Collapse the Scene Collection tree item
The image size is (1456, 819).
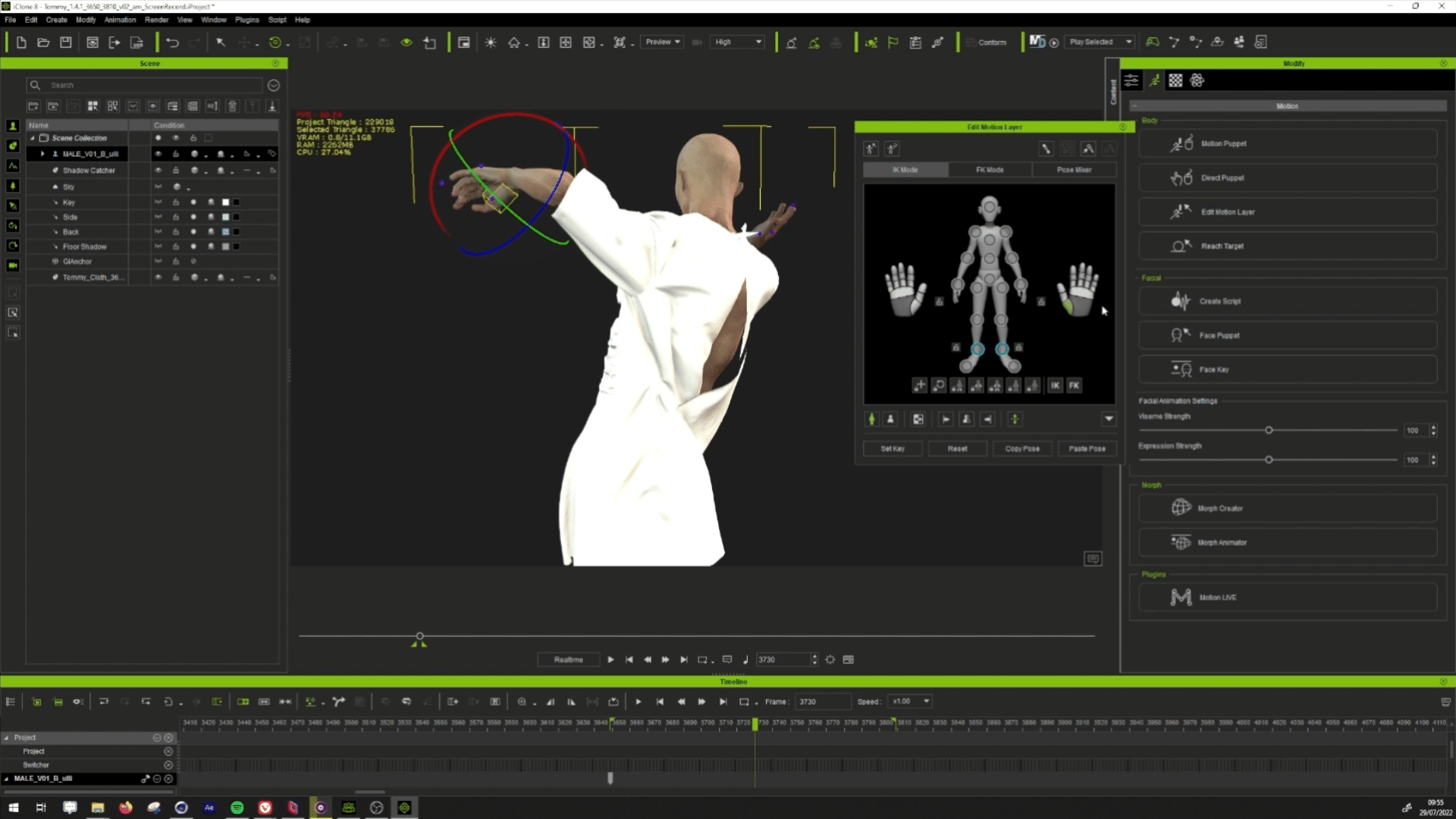[x=33, y=137]
